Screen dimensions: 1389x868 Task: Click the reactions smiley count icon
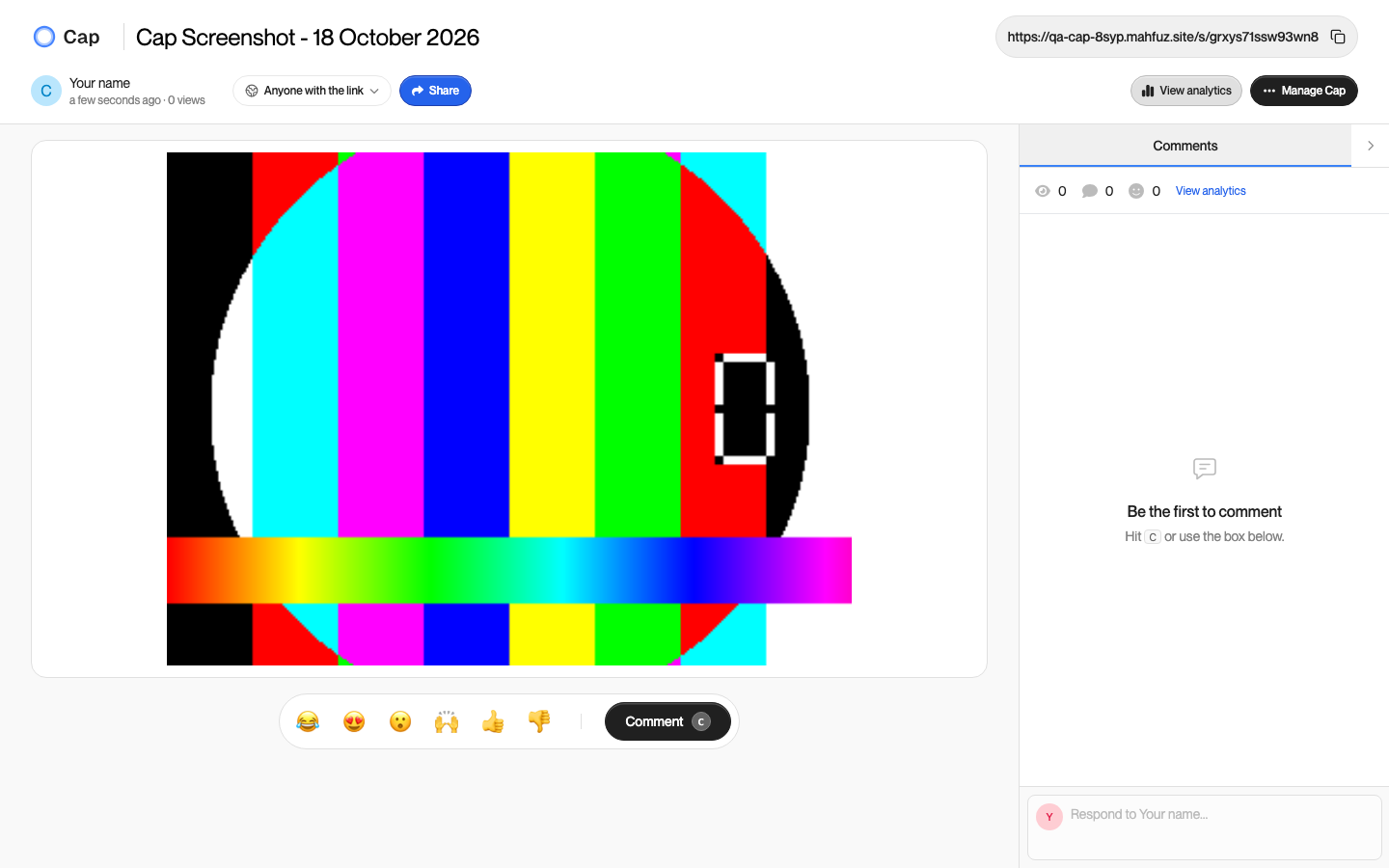pyautogui.click(x=1136, y=191)
